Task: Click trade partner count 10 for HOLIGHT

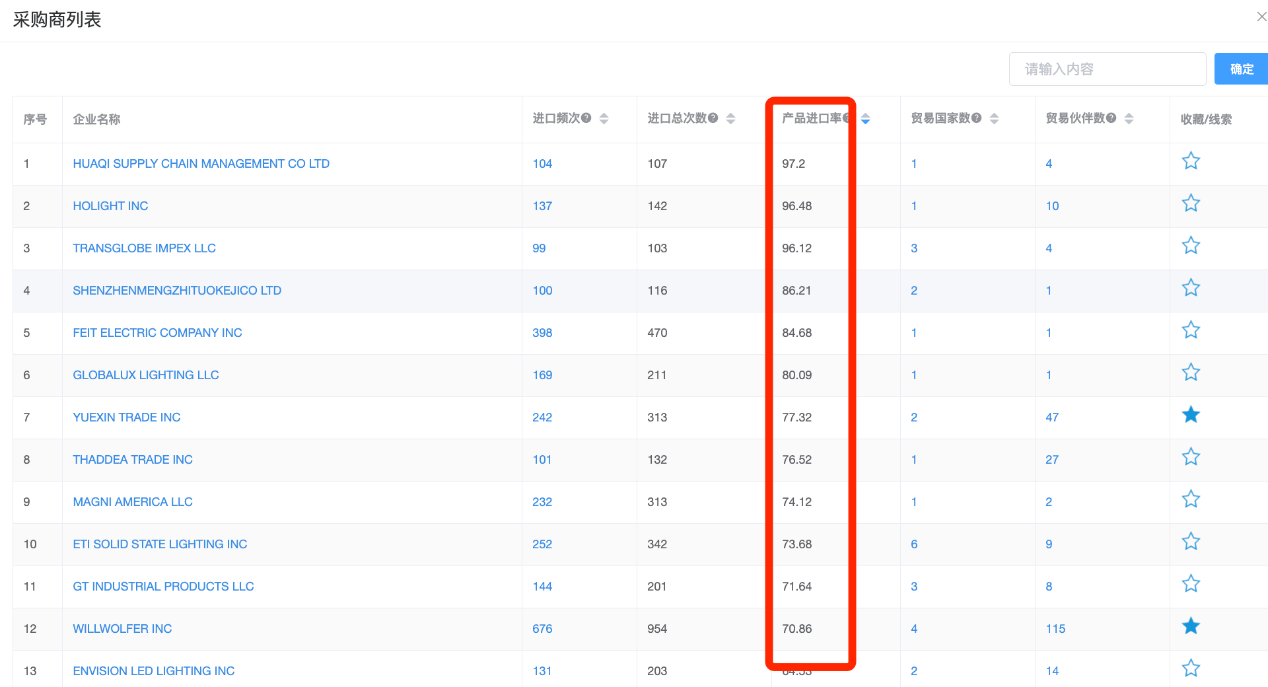Action: (1052, 206)
